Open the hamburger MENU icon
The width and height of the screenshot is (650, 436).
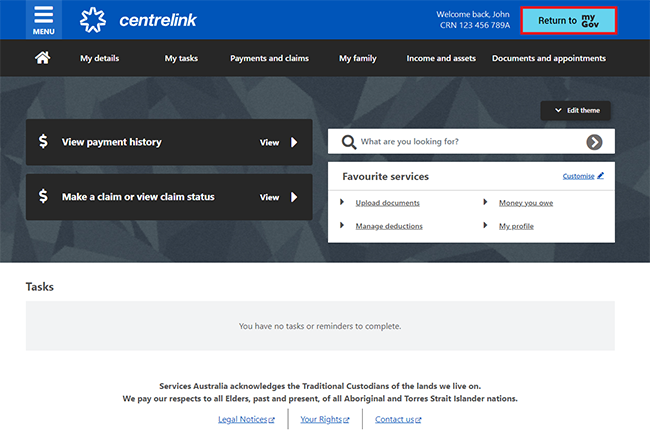coord(43,19)
